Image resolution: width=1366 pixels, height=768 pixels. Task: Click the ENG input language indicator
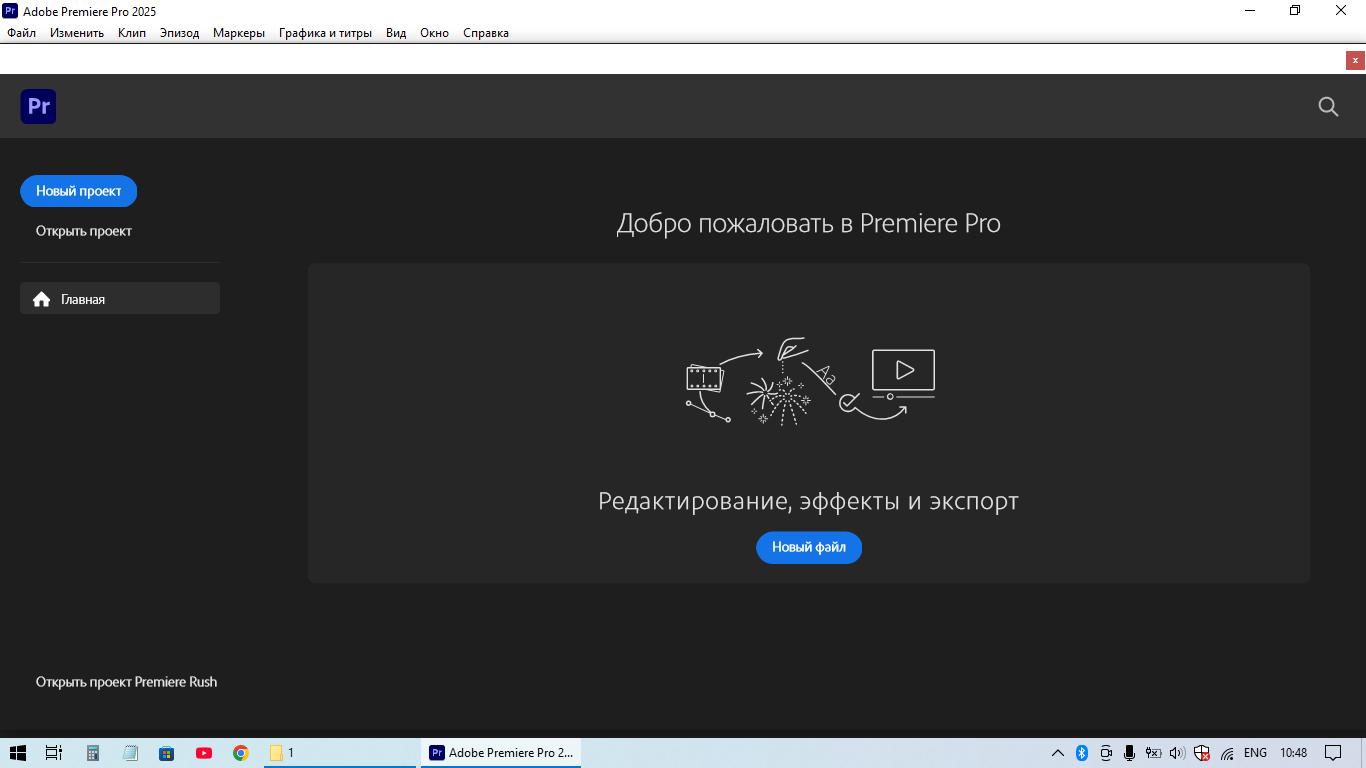coord(1255,753)
